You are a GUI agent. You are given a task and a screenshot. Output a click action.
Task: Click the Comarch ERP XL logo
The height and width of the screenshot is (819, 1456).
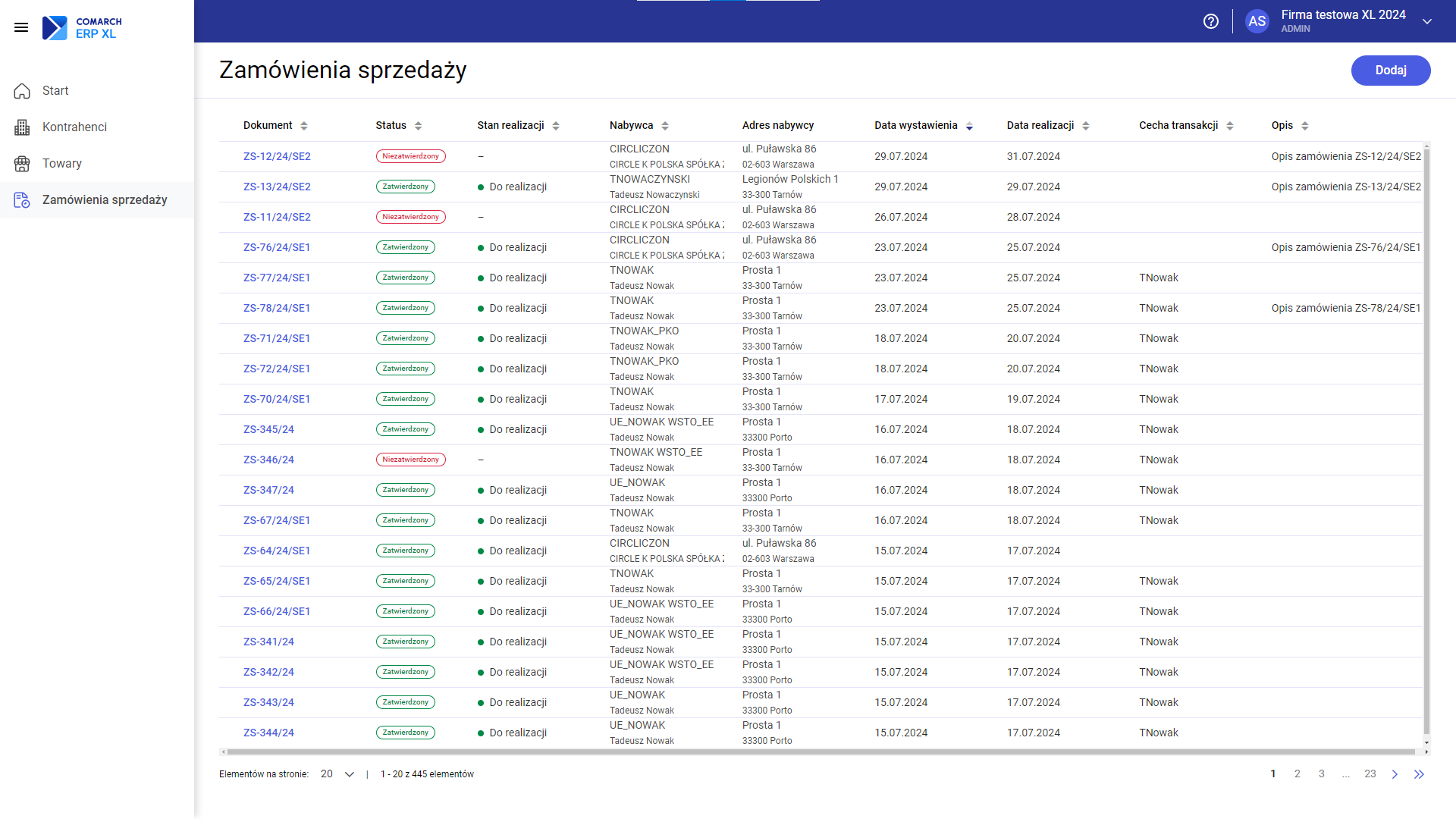click(x=82, y=28)
